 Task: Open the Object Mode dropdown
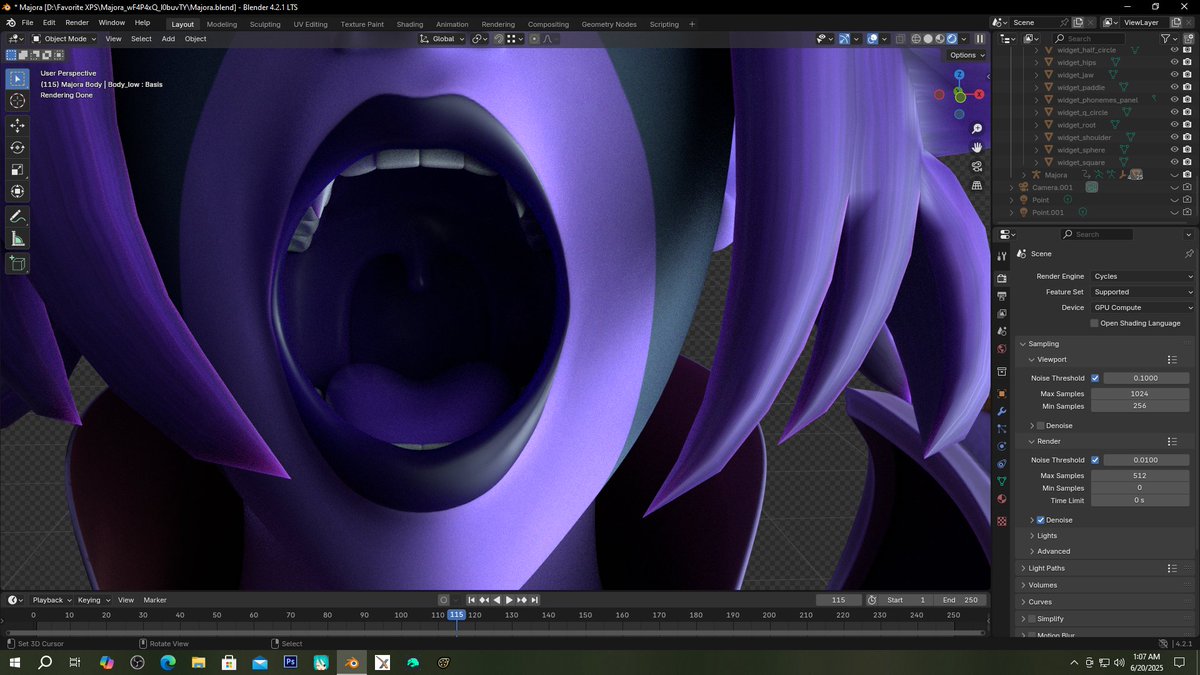[64, 39]
